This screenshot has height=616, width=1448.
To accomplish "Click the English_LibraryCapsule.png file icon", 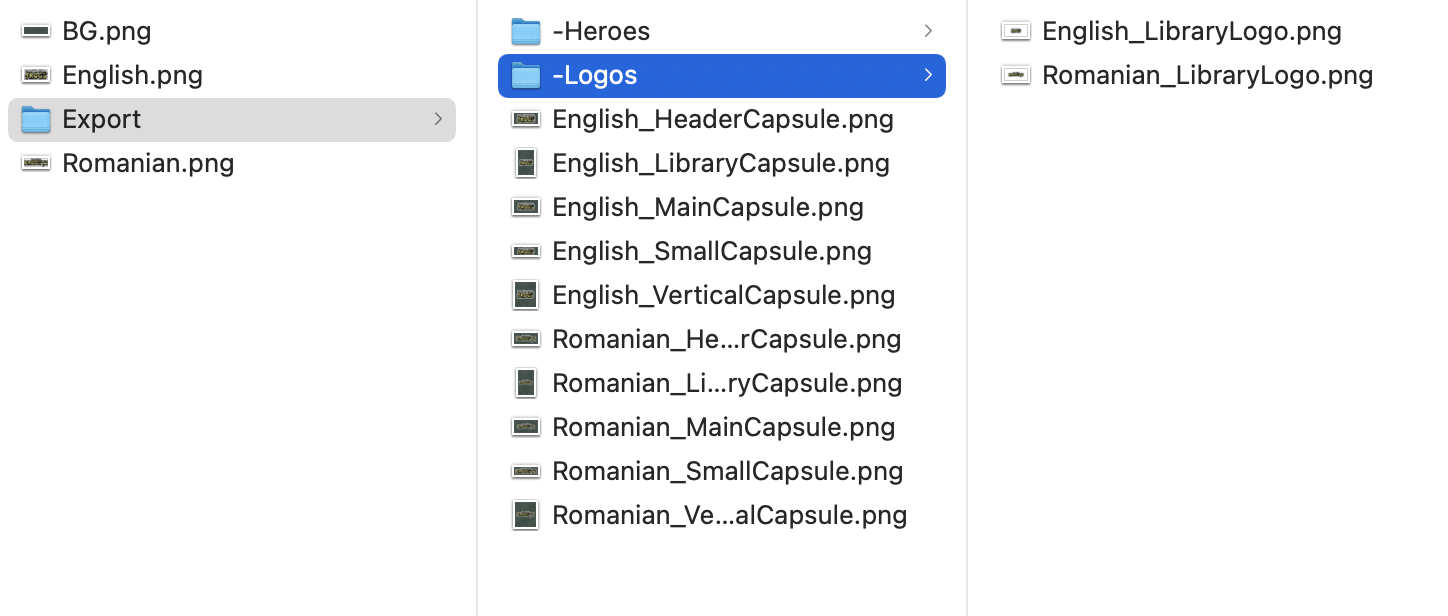I will [526, 163].
